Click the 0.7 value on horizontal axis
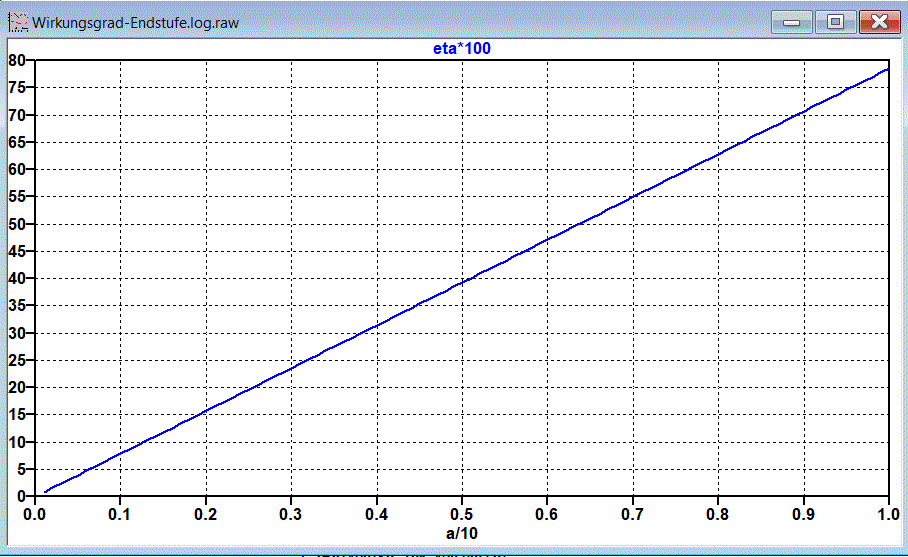908x557 pixels. point(632,514)
